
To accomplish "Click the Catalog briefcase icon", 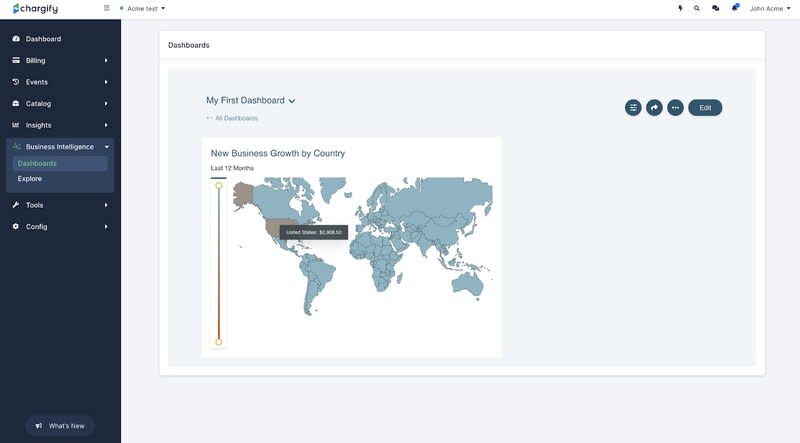I will point(16,103).
